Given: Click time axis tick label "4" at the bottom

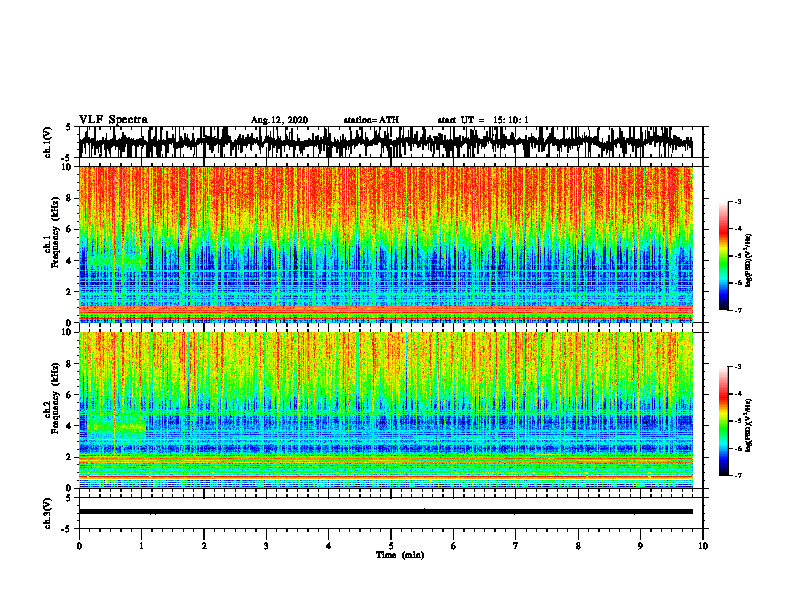Looking at the screenshot, I should point(329,546).
